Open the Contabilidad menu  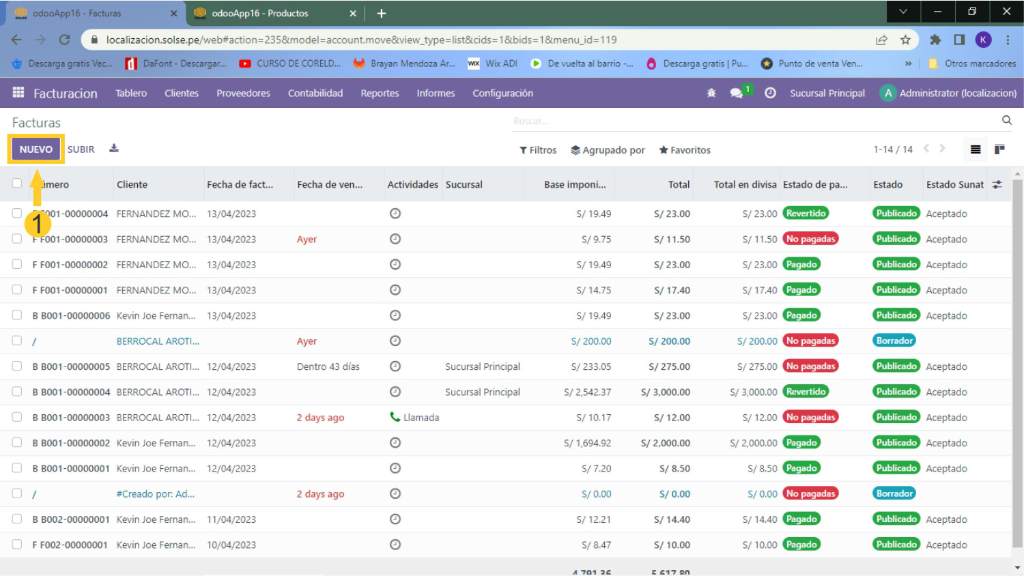[x=315, y=93]
